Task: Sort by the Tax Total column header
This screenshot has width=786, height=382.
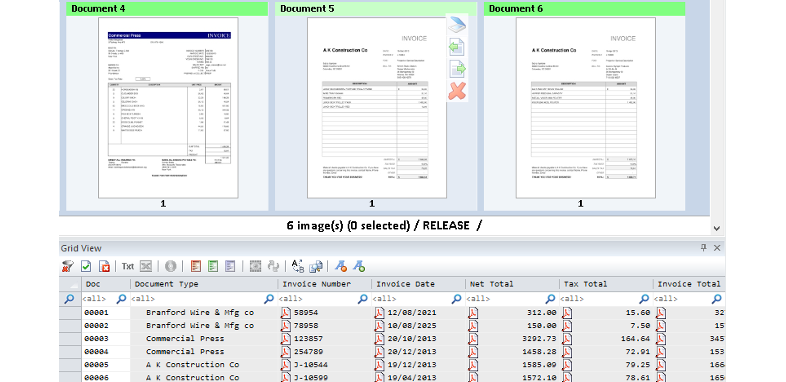Action: pos(607,284)
